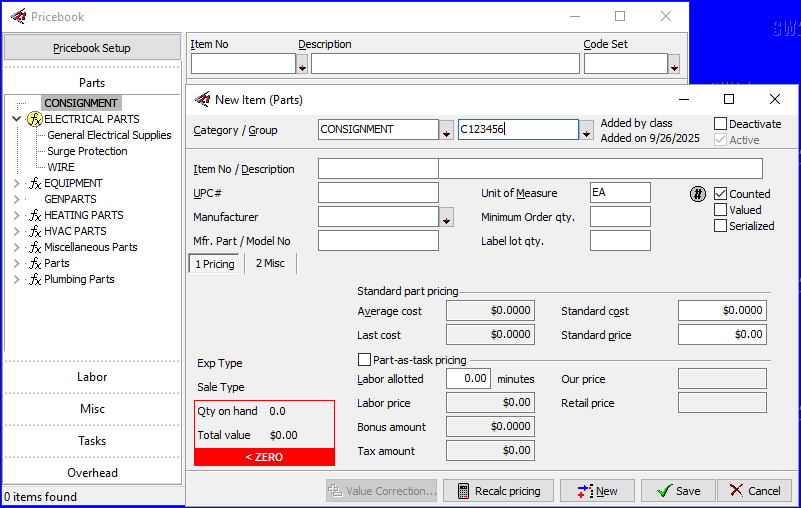
Task: Open the Category CONSIGNMENT dropdown
Action: tap(446, 130)
